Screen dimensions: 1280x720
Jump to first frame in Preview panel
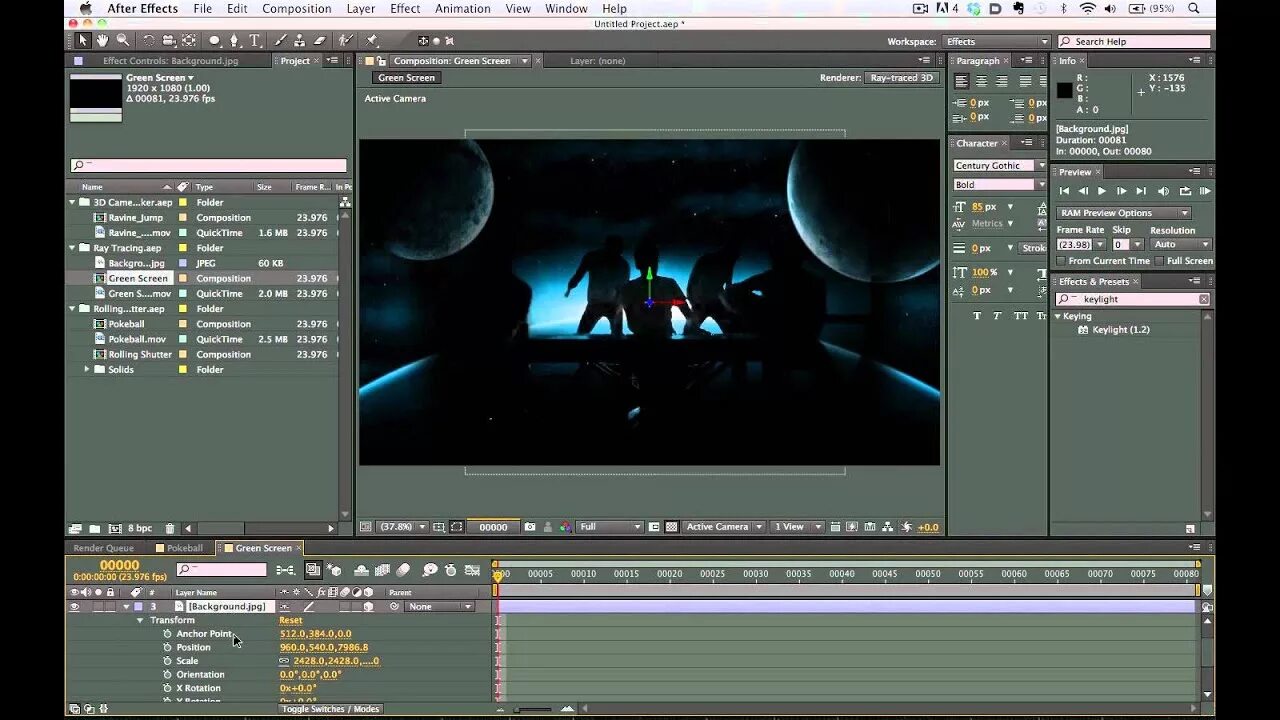[x=1064, y=191]
